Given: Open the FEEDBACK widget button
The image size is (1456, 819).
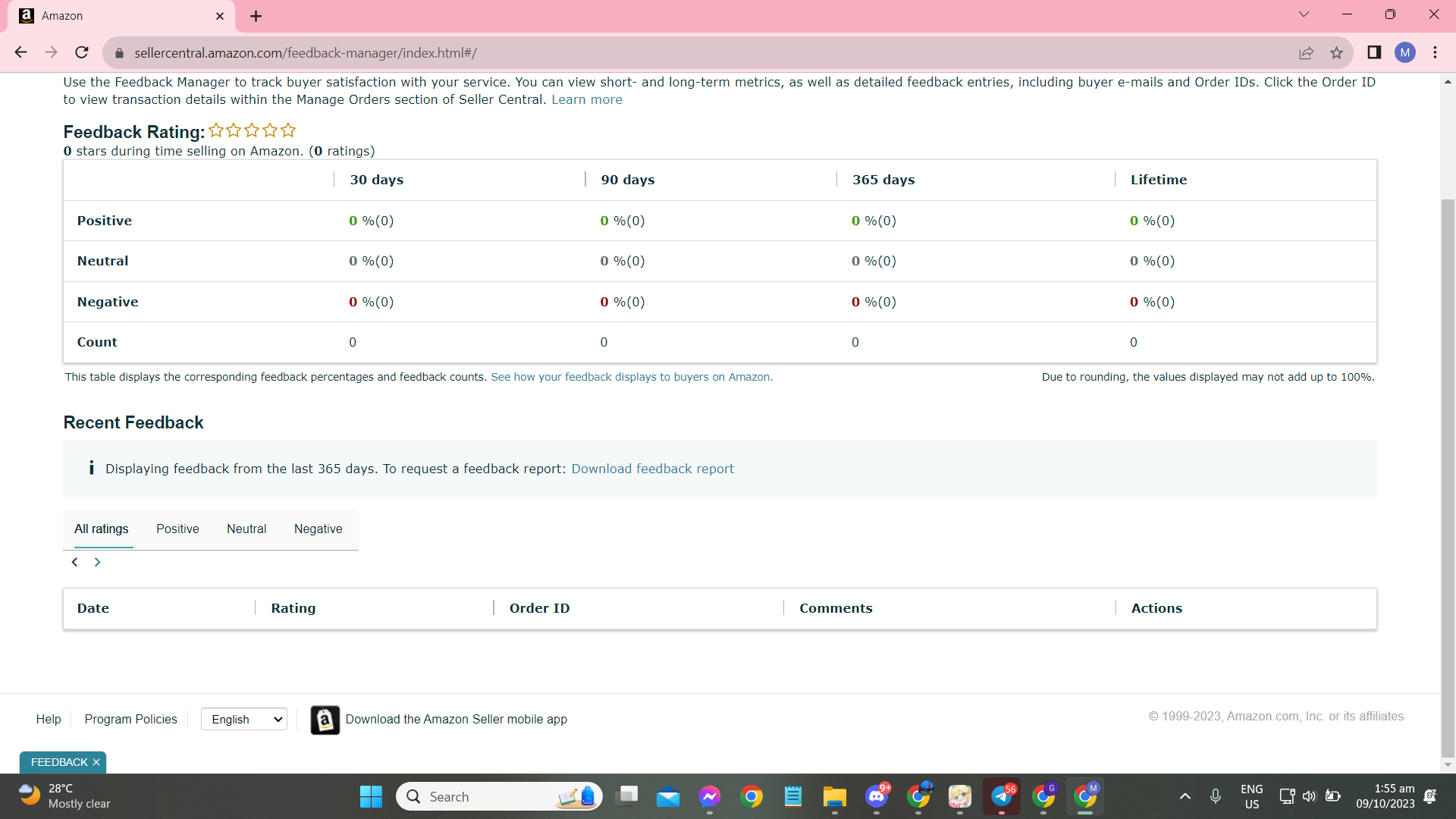Looking at the screenshot, I should (59, 762).
